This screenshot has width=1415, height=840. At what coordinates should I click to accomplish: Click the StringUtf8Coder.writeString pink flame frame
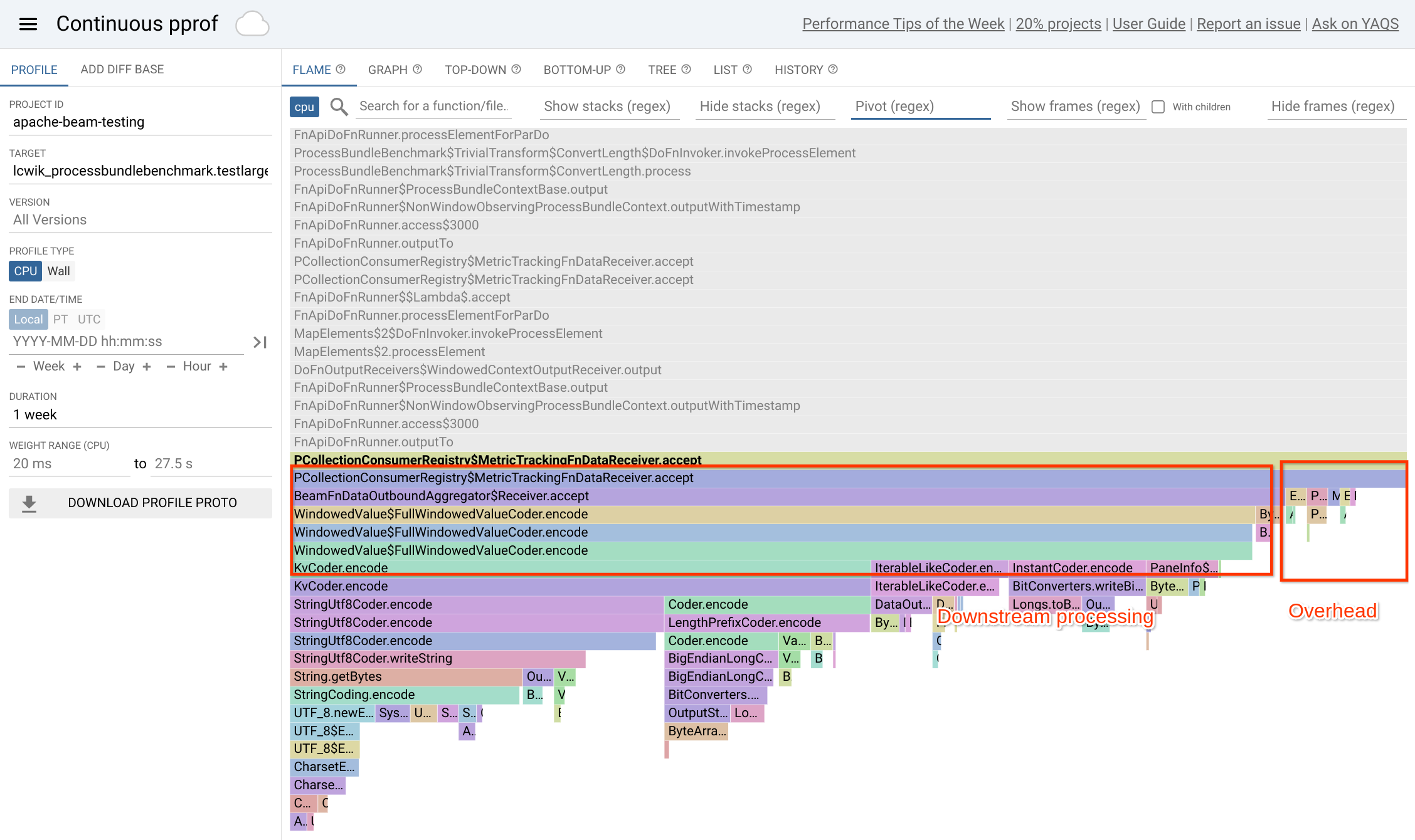click(438, 659)
